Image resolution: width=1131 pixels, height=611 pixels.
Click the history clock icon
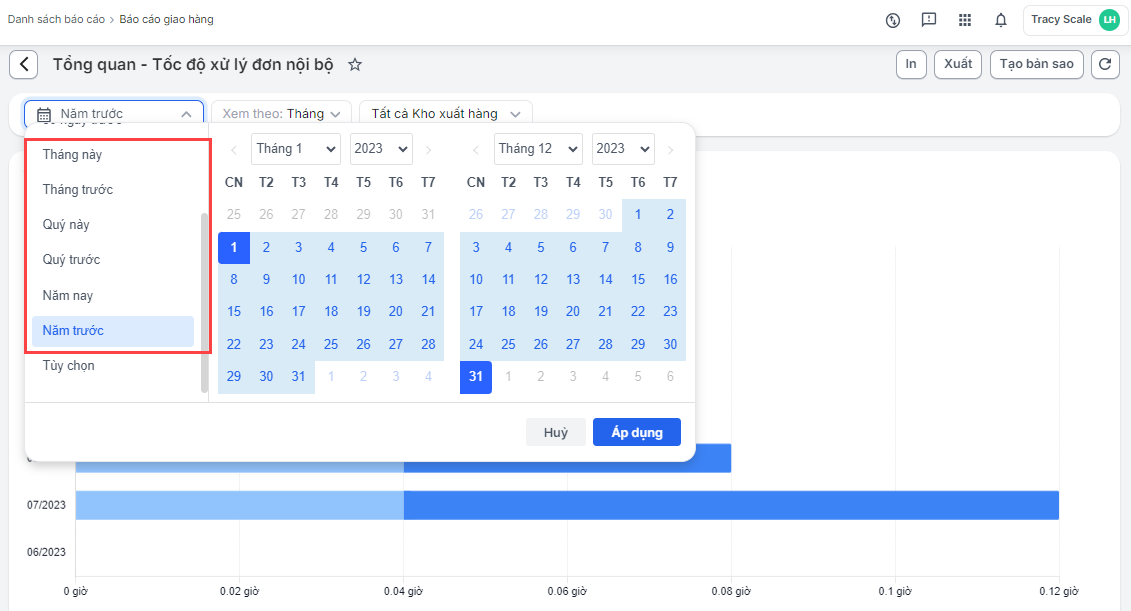(x=893, y=20)
